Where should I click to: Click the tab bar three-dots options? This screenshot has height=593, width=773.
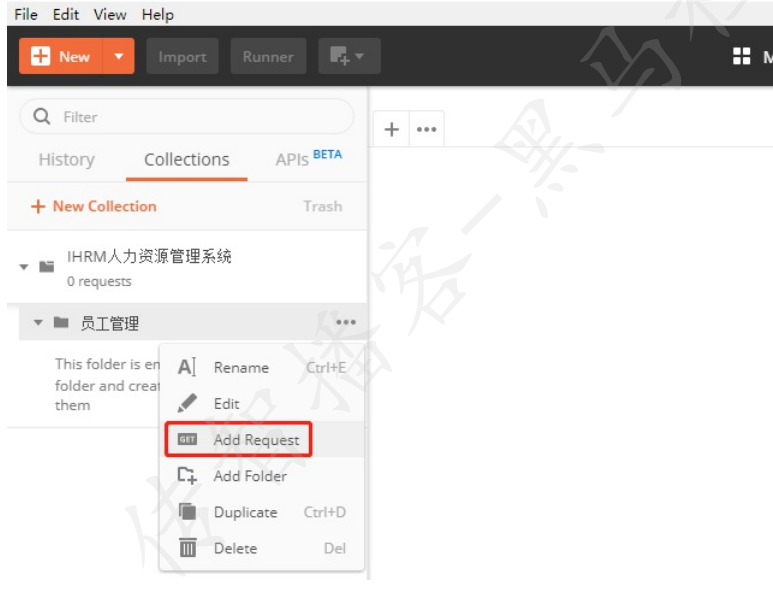point(426,129)
